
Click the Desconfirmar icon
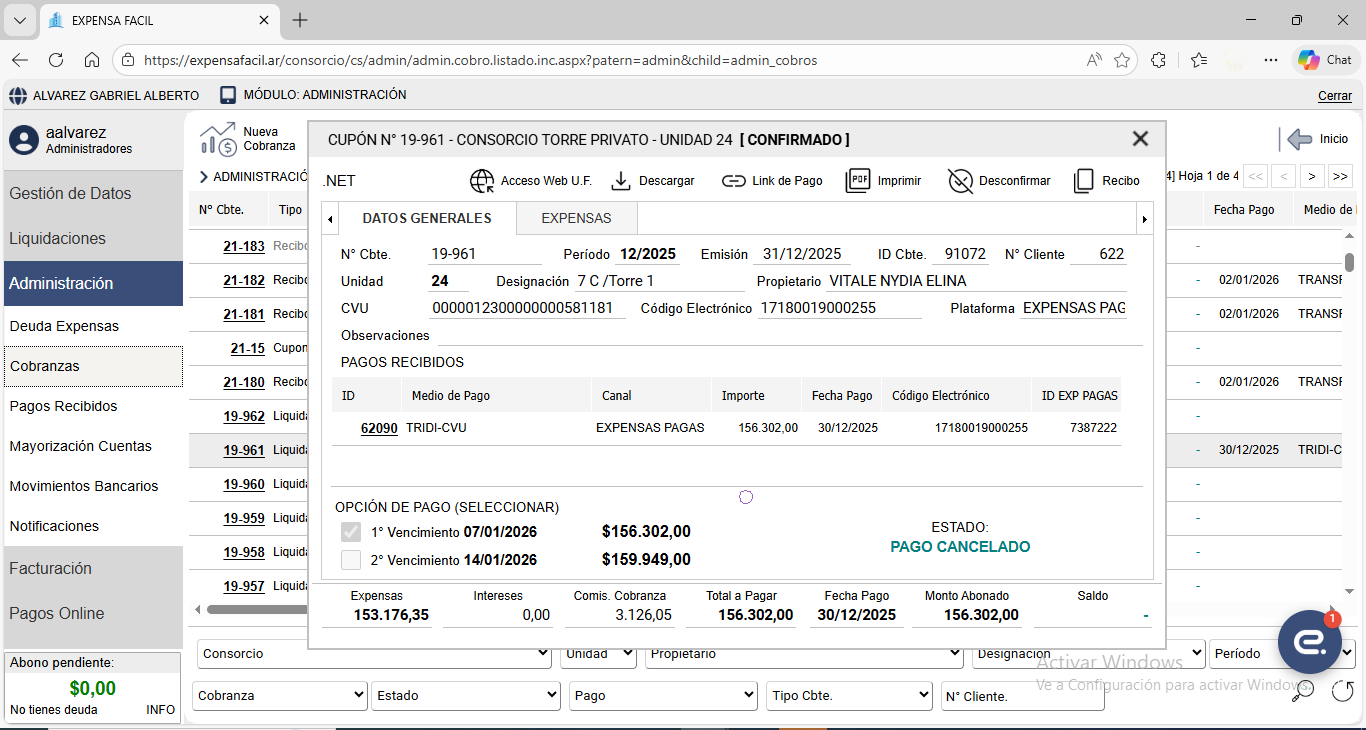960,181
